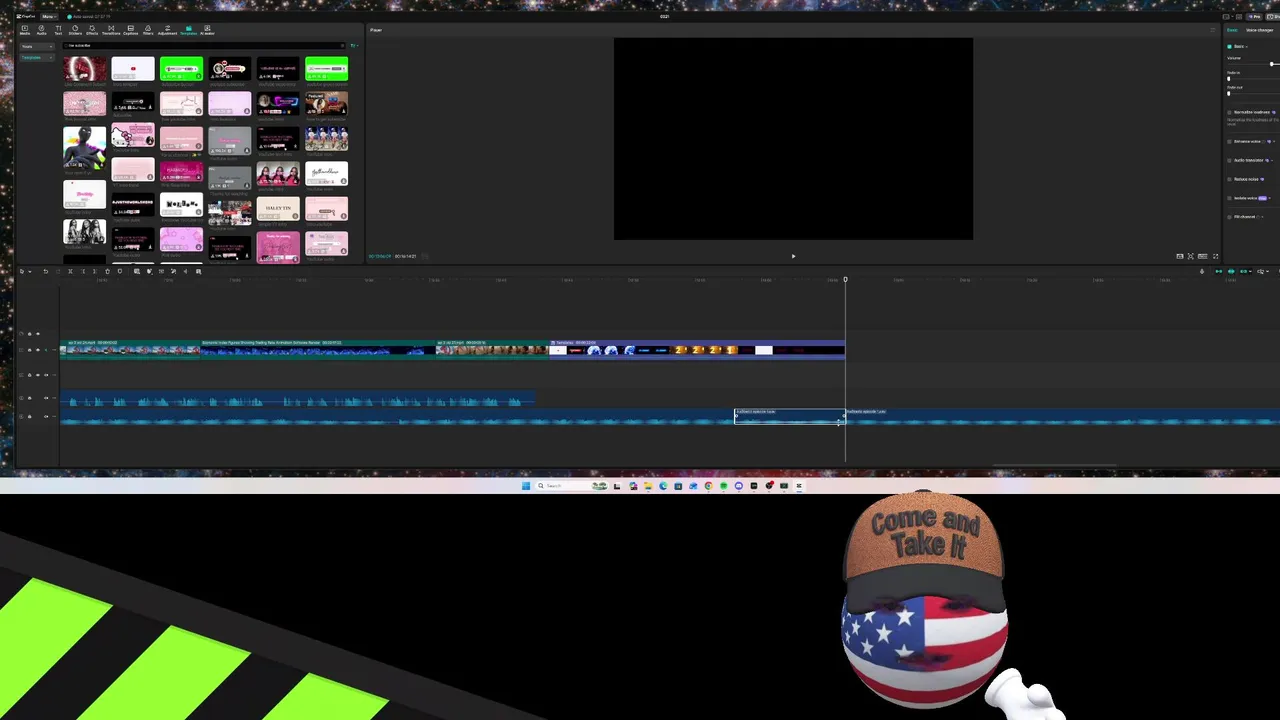Enable the last audio option checkbox

[x=1229, y=217]
